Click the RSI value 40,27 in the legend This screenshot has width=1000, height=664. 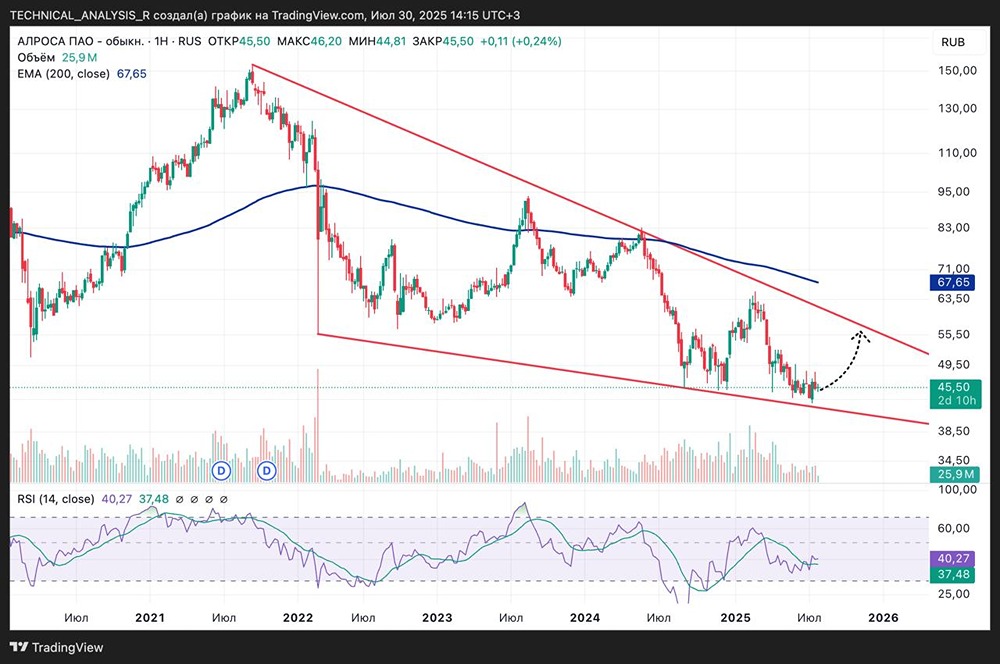click(116, 499)
